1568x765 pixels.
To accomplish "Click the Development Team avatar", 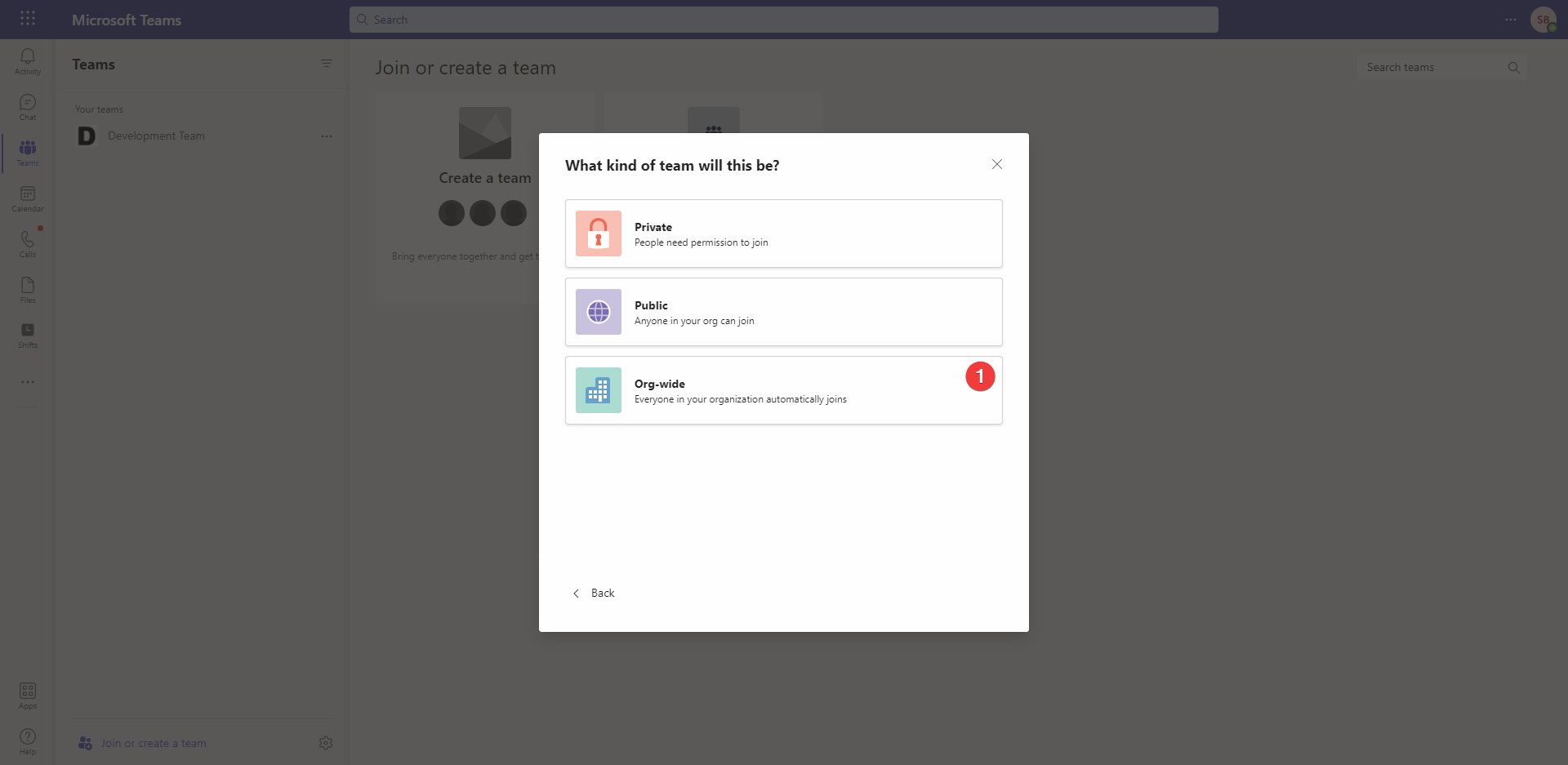I will tap(87, 136).
